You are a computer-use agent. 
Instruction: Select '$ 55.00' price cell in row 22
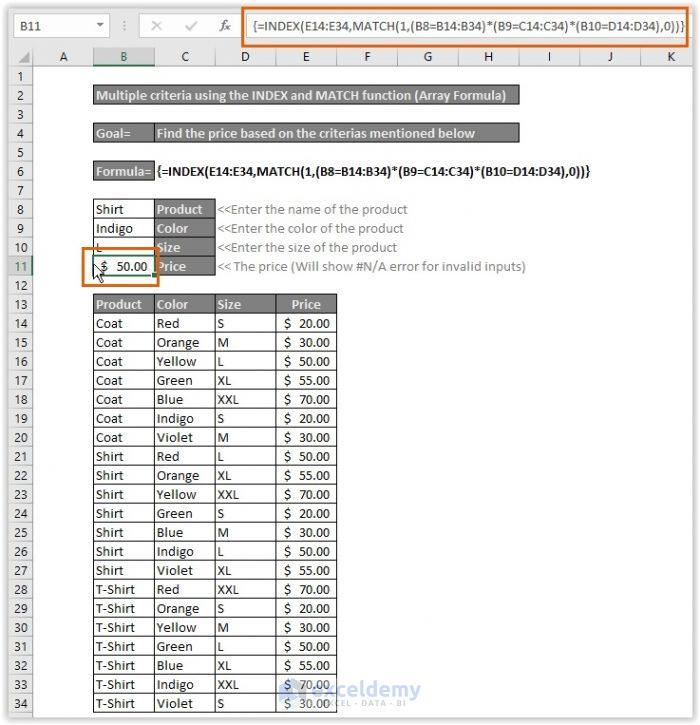click(x=306, y=475)
